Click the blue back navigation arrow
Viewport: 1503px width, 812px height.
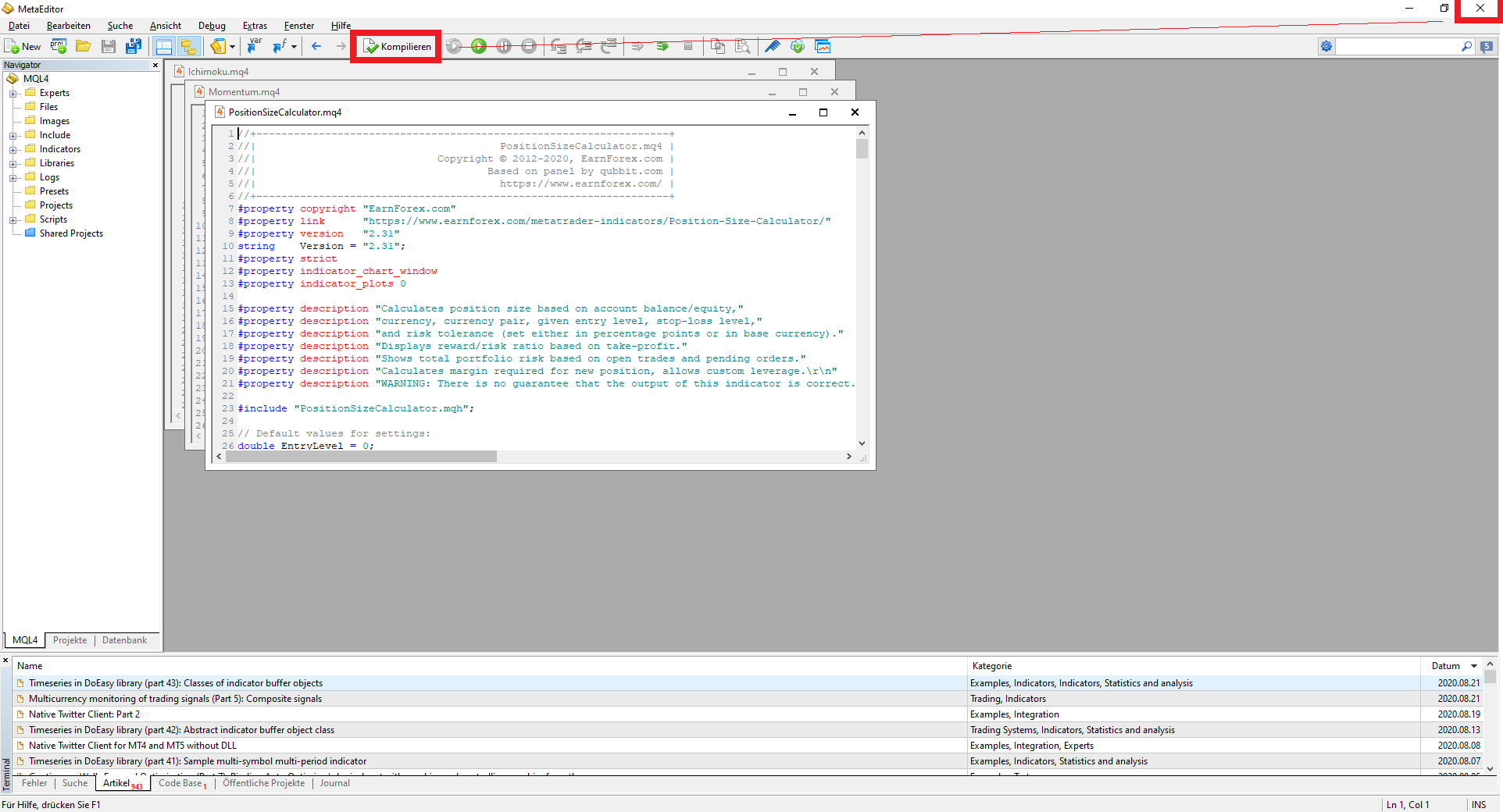pyautogui.click(x=316, y=47)
